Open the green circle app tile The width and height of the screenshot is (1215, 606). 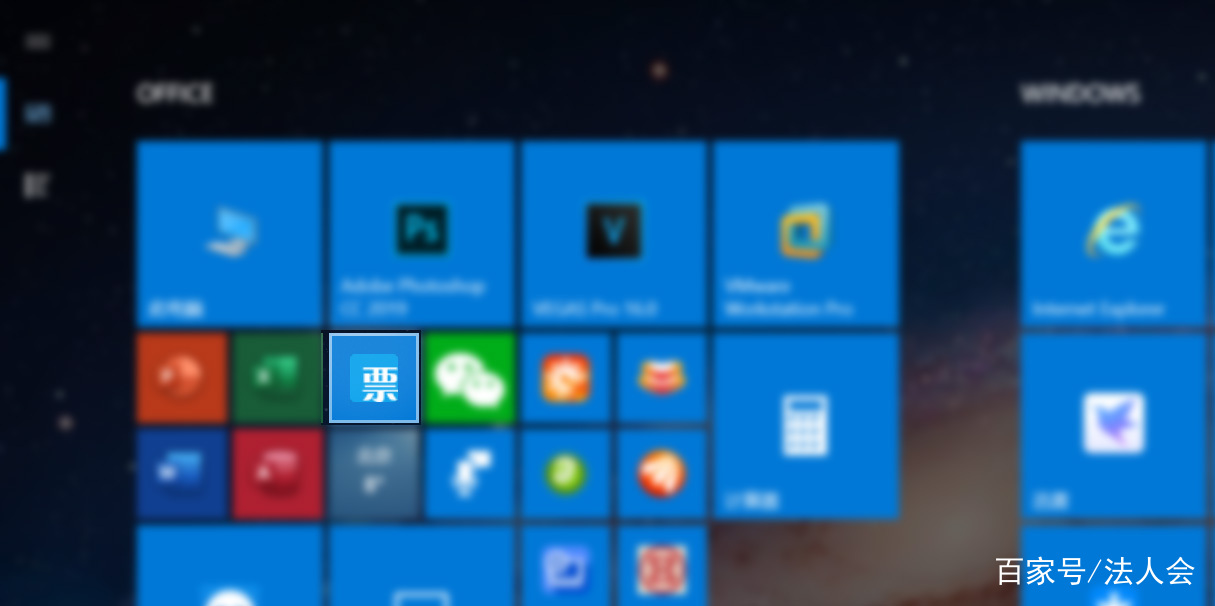566,474
